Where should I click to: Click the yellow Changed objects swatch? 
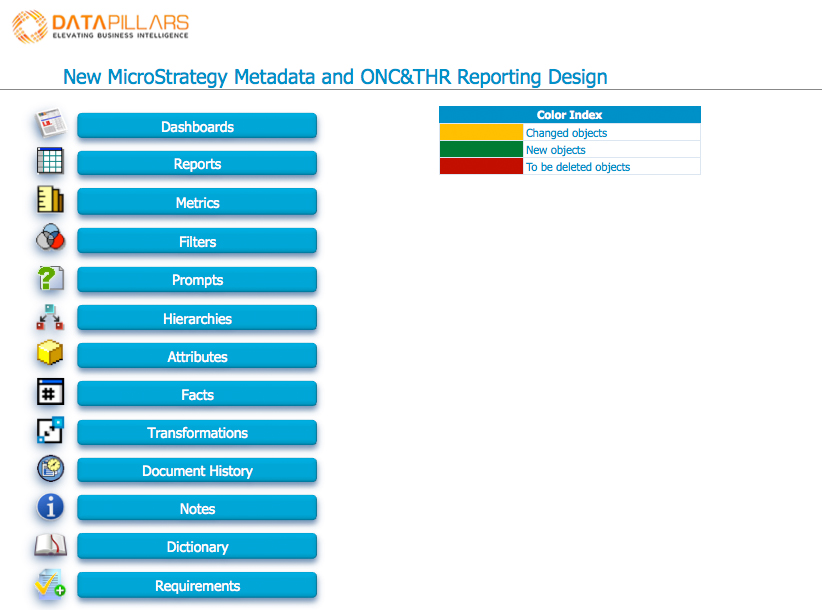pyautogui.click(x=481, y=132)
